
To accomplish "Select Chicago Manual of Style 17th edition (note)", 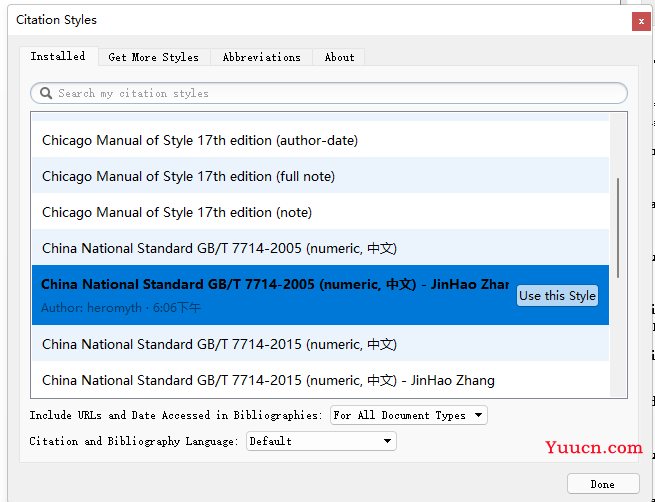I will [x=320, y=212].
